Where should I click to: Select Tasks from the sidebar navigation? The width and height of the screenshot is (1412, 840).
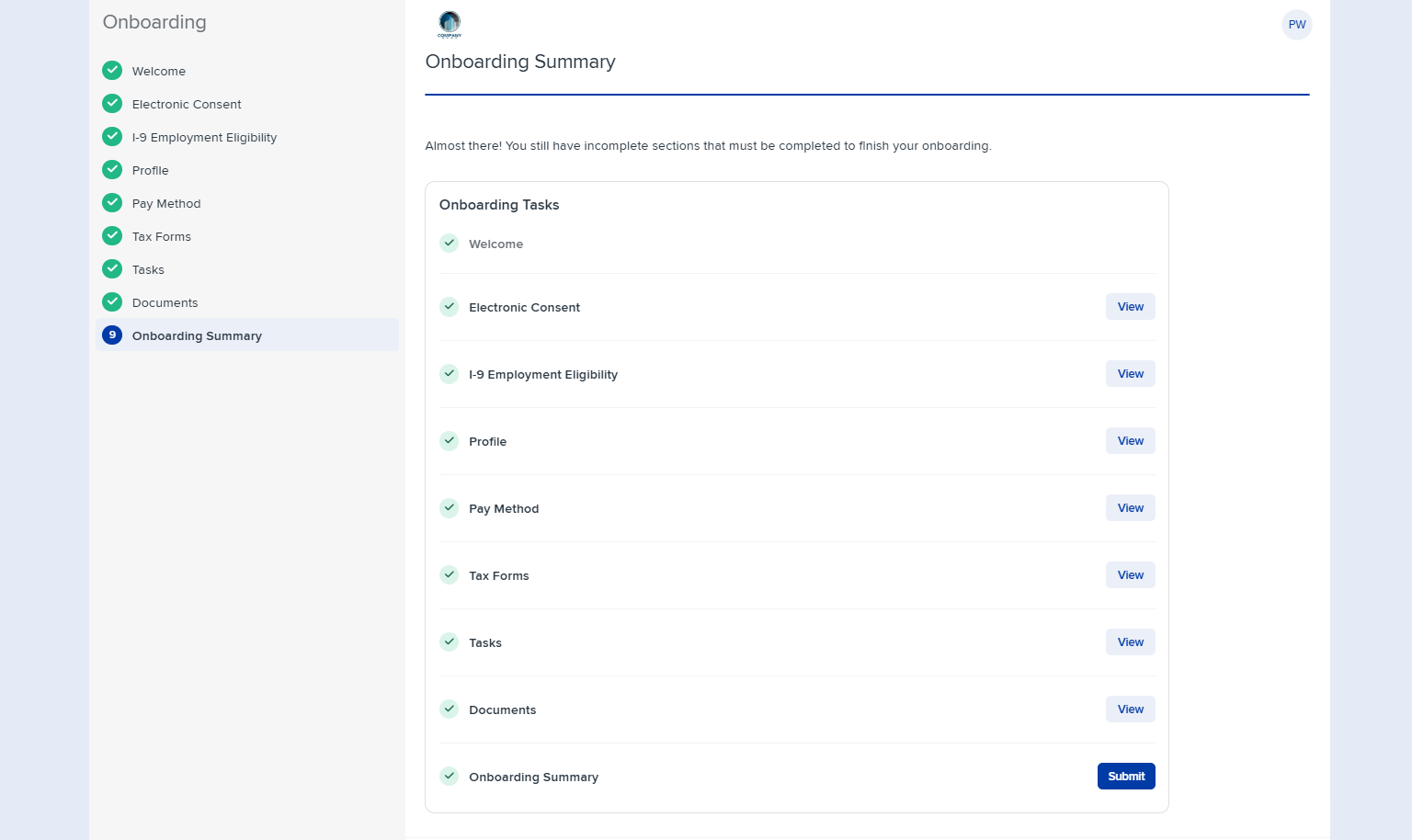tap(148, 269)
